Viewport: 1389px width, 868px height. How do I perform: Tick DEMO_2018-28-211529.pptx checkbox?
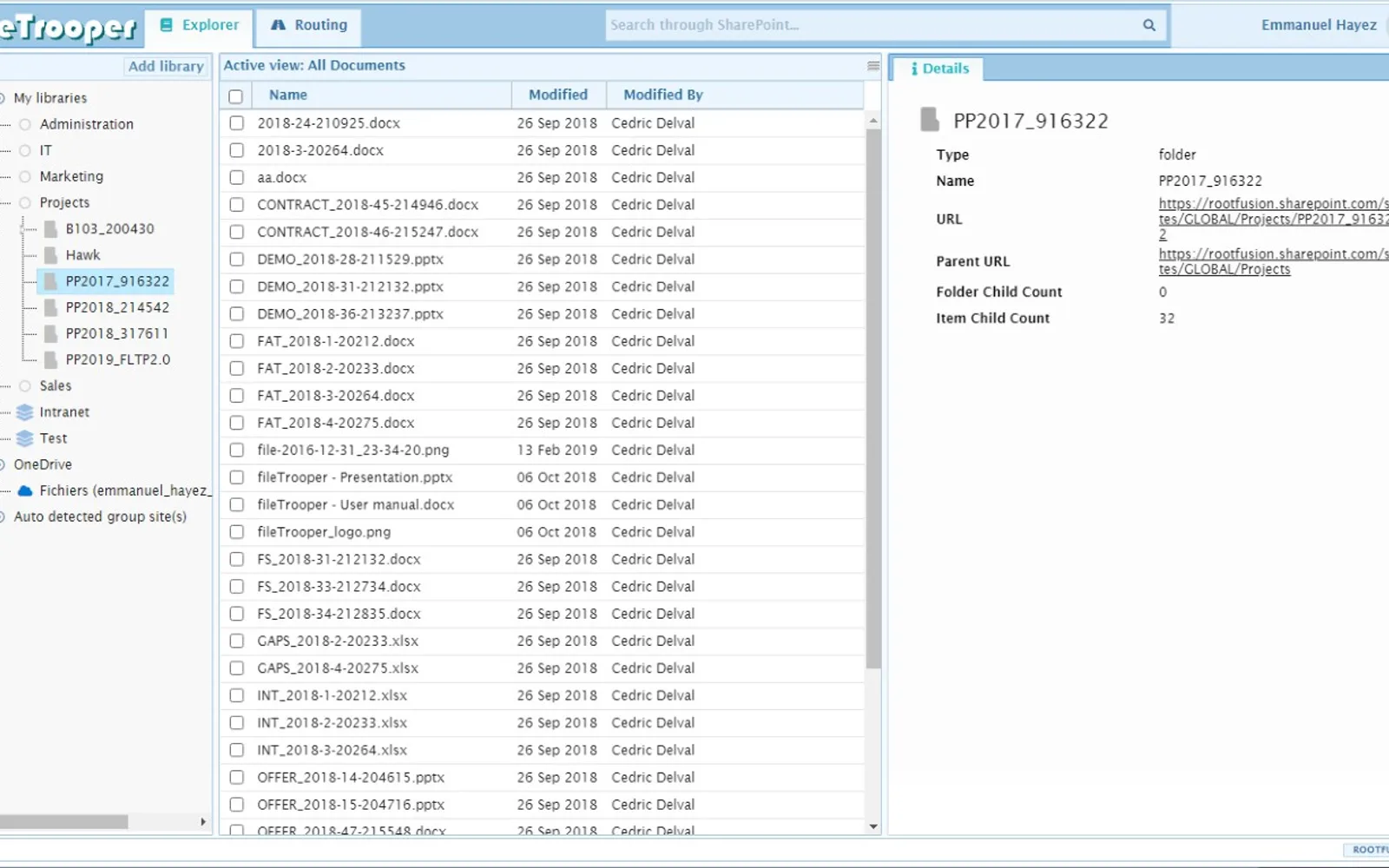tap(236, 260)
